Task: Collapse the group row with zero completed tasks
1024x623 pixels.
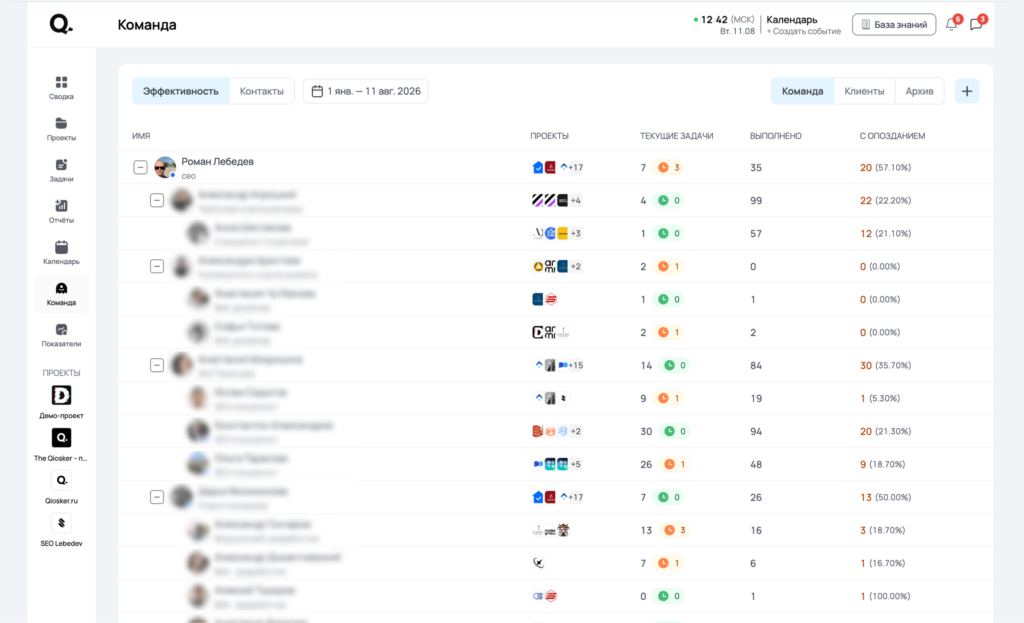Action: (x=157, y=266)
